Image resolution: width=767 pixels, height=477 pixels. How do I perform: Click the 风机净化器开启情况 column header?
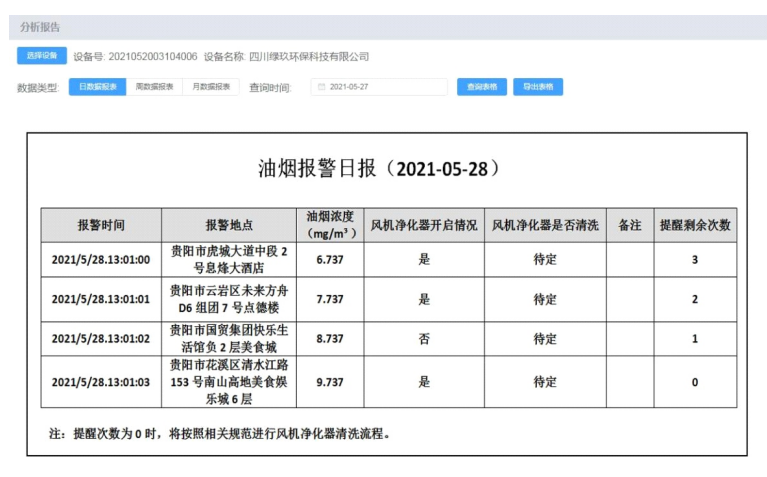[424, 225]
